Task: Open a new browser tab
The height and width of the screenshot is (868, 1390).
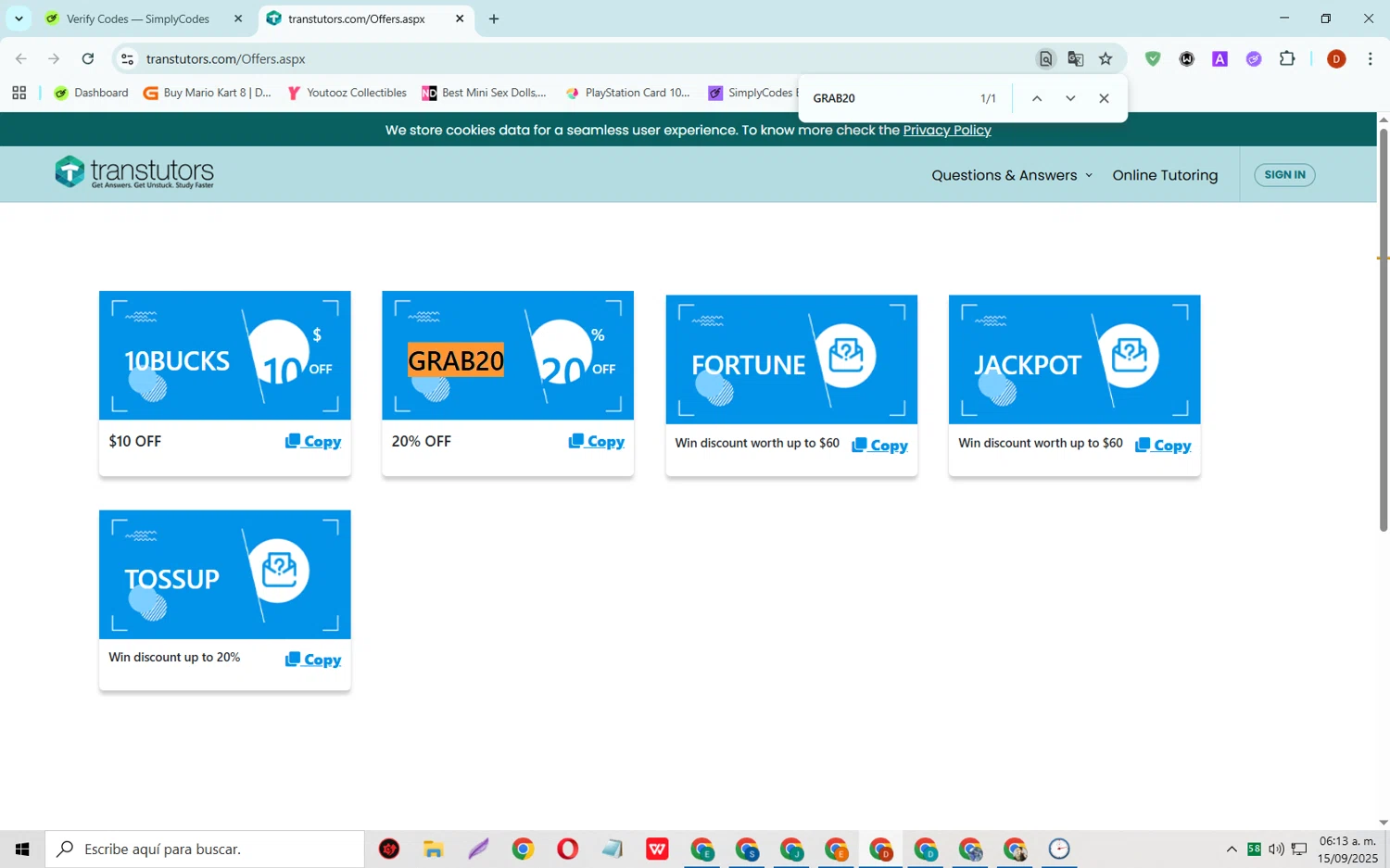Action: 494,19
